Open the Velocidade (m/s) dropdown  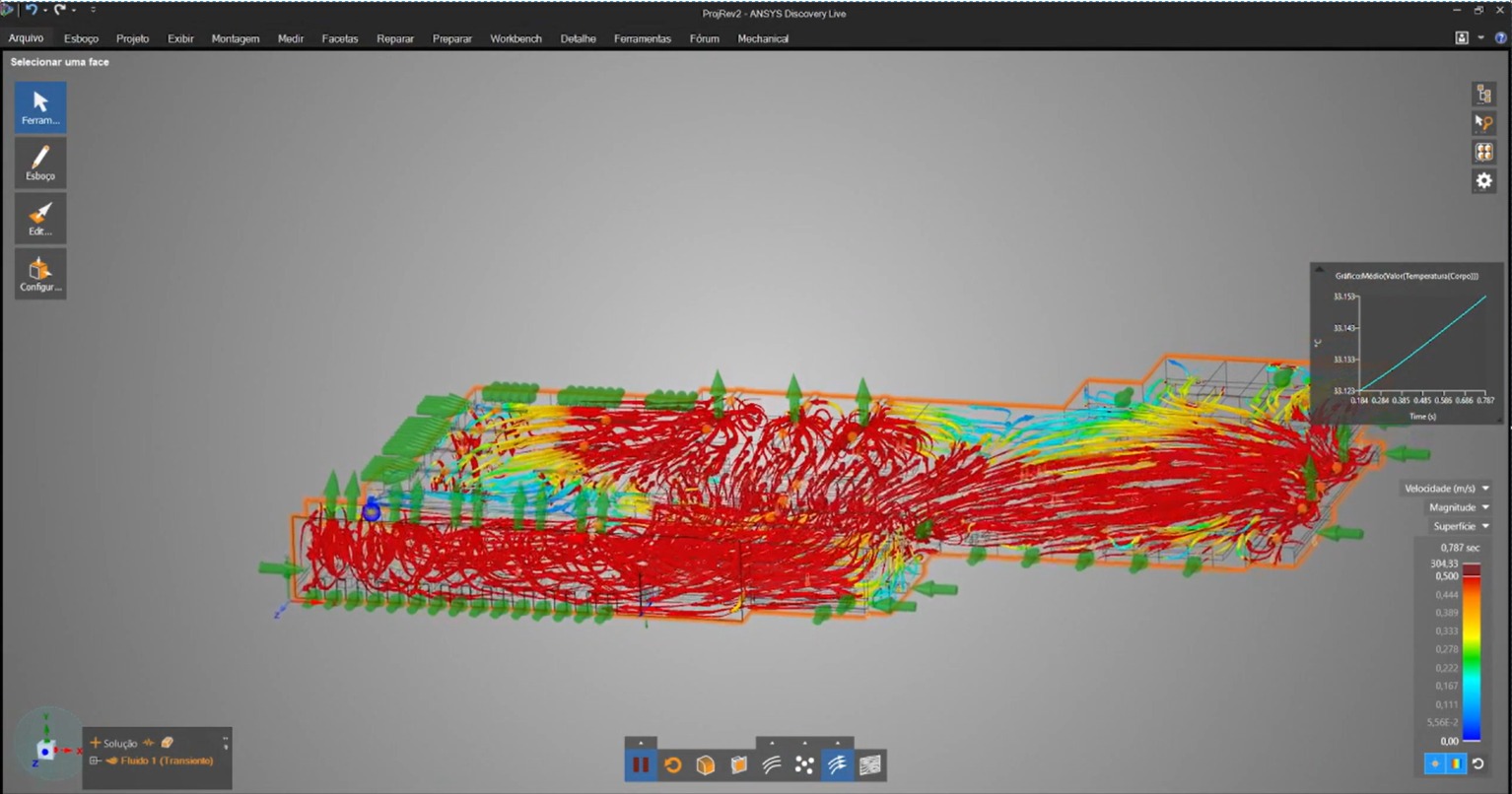(1446, 489)
